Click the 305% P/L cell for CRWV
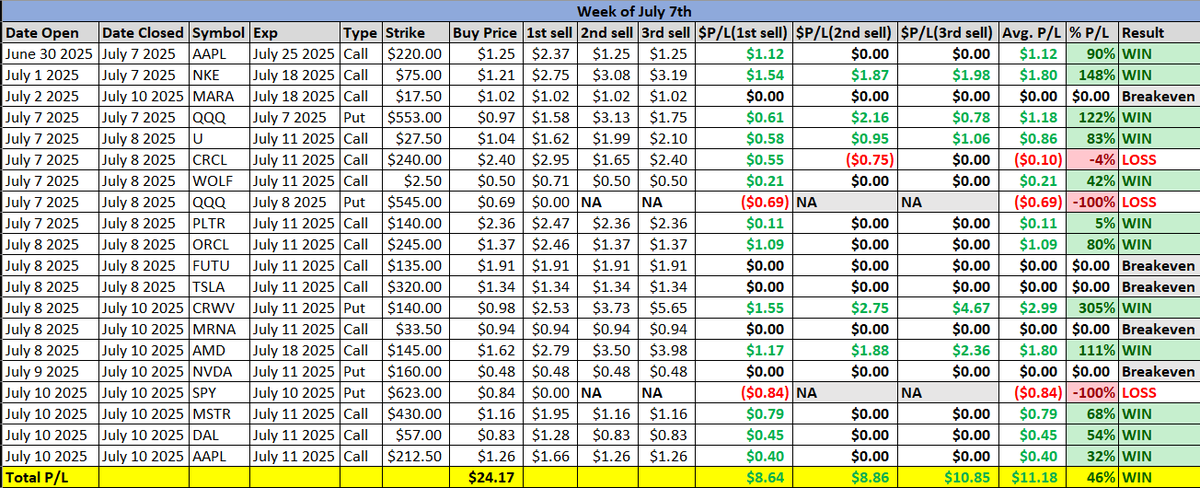 click(x=1092, y=307)
